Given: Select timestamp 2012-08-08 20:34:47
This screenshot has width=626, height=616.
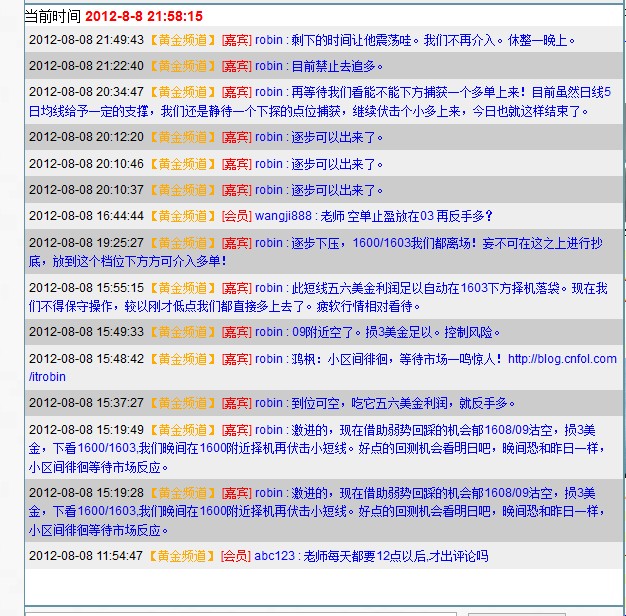Looking at the screenshot, I should click(86, 92).
